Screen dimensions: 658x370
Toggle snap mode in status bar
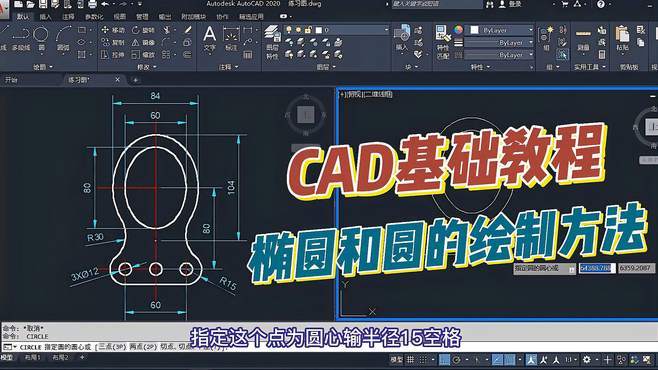(x=423, y=360)
